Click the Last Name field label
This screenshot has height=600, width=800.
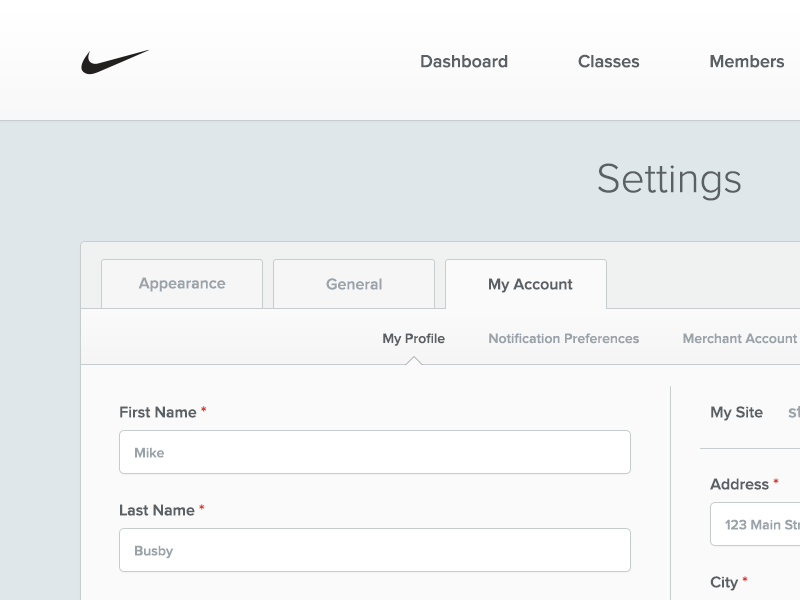pos(156,510)
